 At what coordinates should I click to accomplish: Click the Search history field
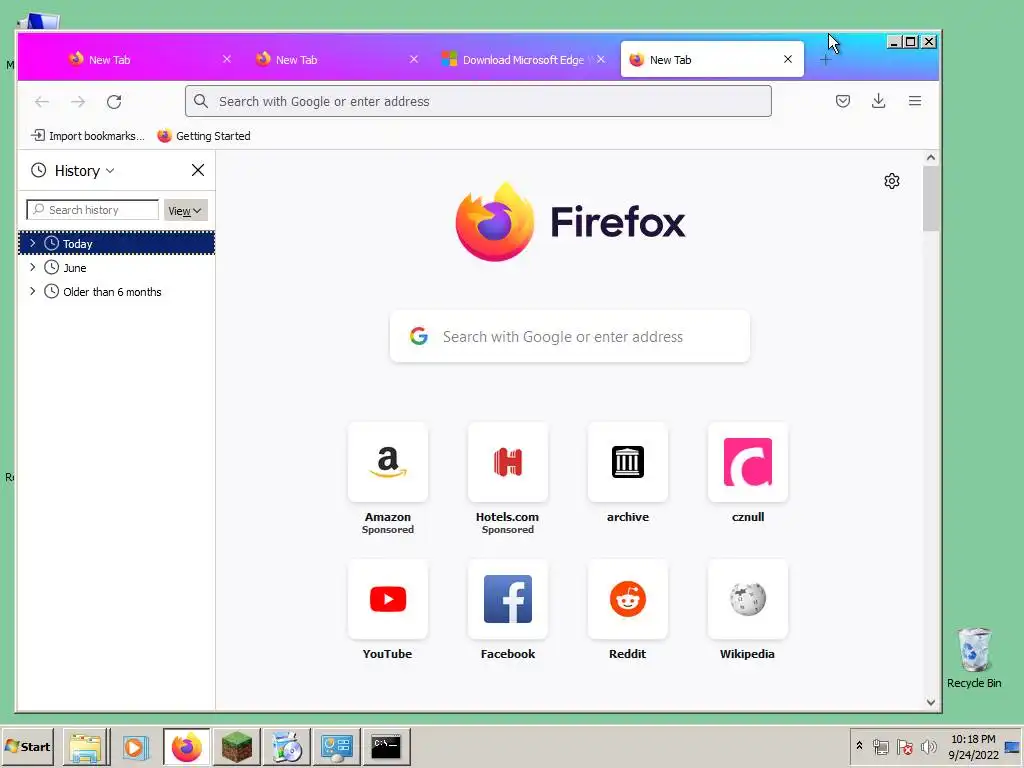(x=92, y=210)
